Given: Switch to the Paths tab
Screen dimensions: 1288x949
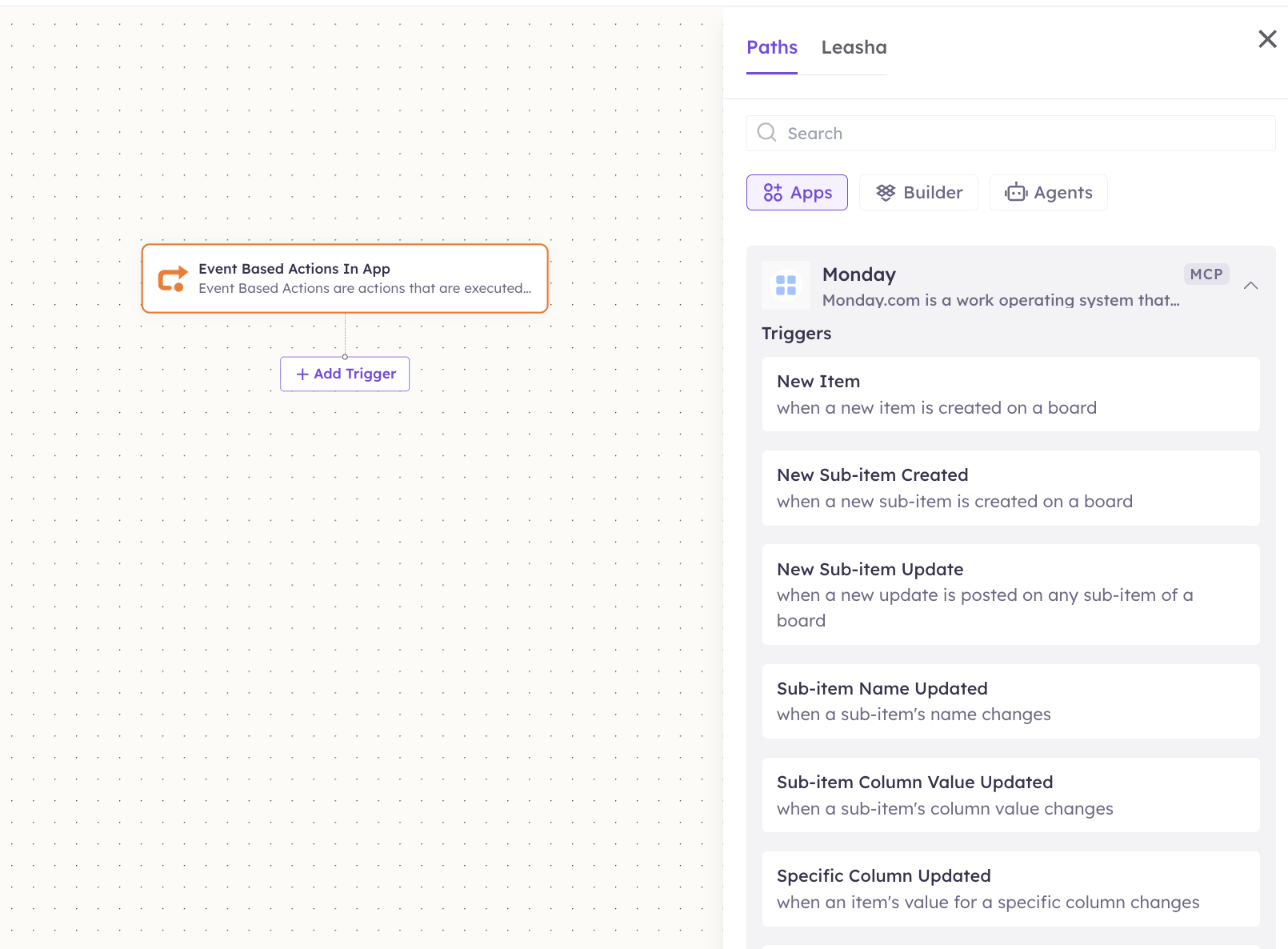Looking at the screenshot, I should tap(772, 47).
